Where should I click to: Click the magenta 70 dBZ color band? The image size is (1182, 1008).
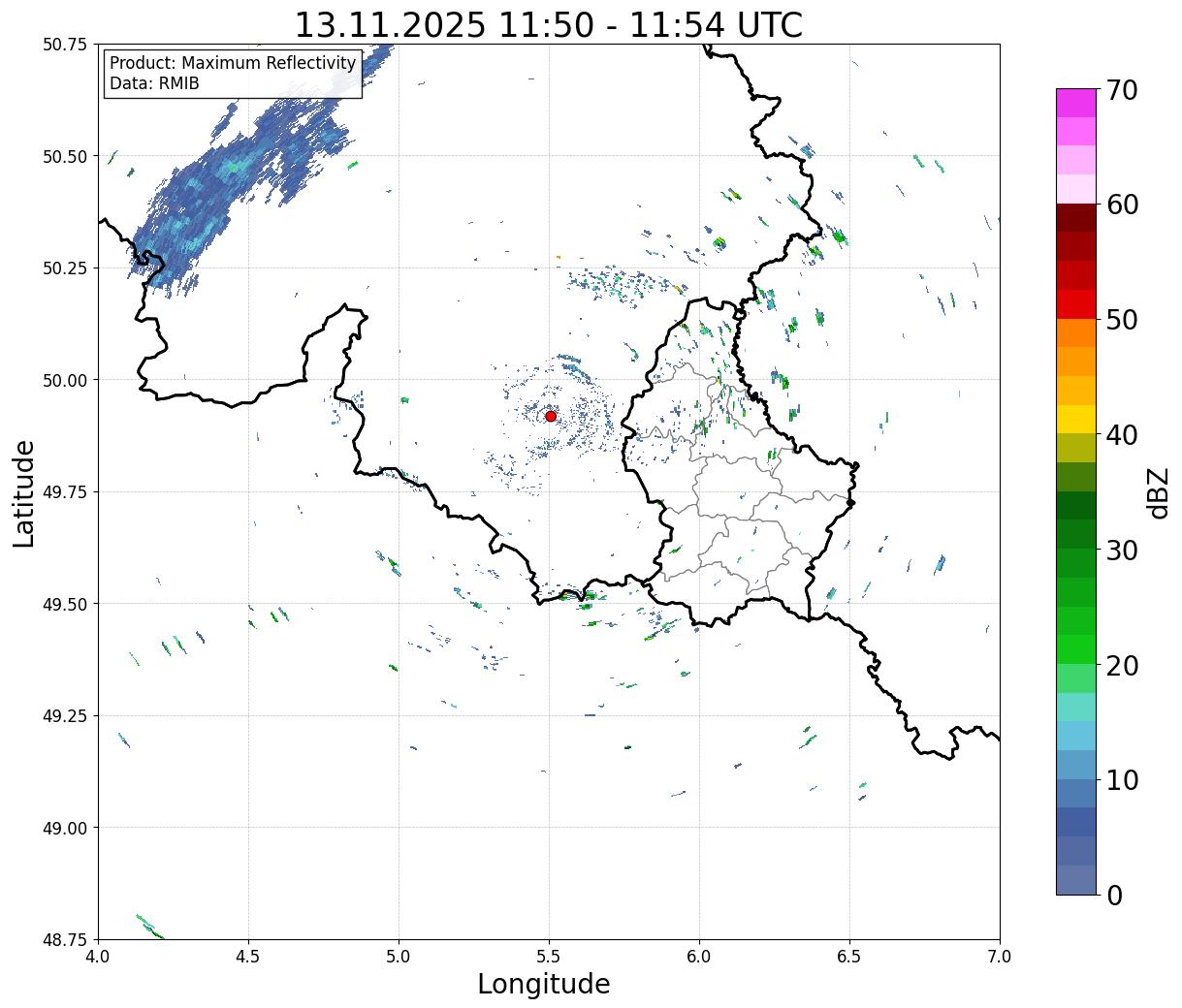[x=1076, y=103]
